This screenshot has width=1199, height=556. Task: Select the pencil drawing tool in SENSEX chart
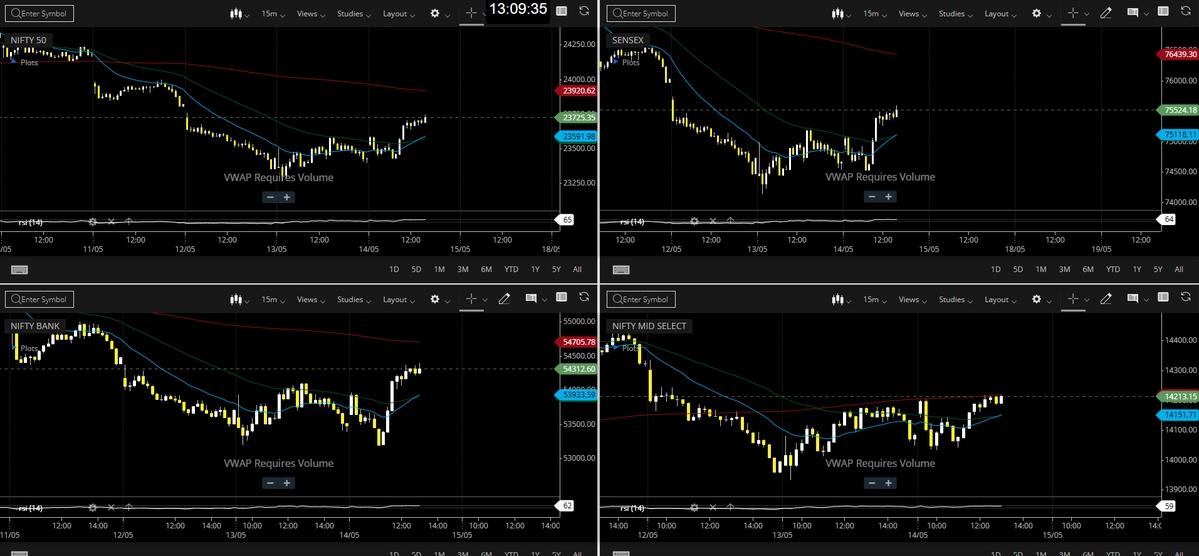(x=1106, y=14)
